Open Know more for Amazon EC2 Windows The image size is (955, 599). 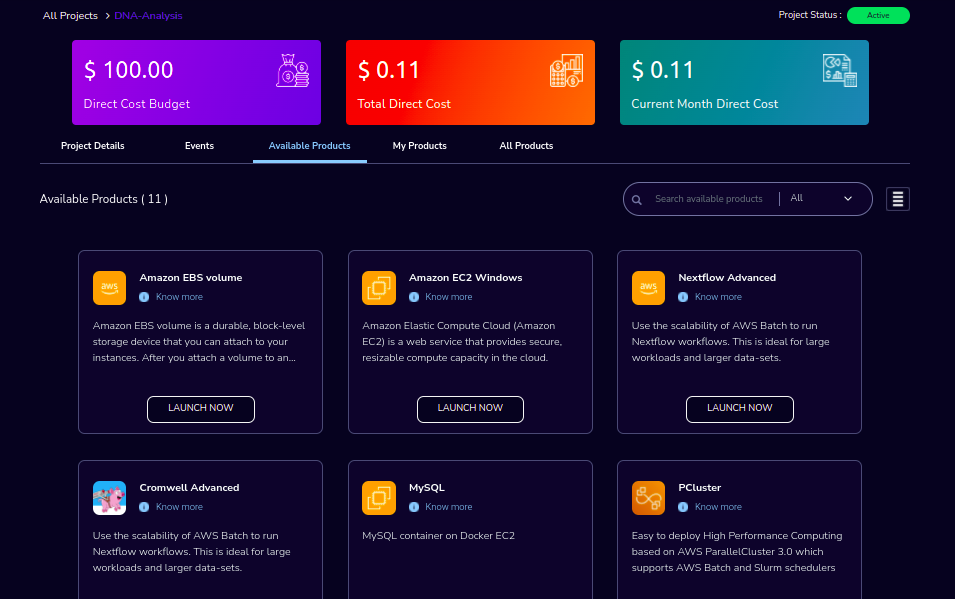coord(449,297)
